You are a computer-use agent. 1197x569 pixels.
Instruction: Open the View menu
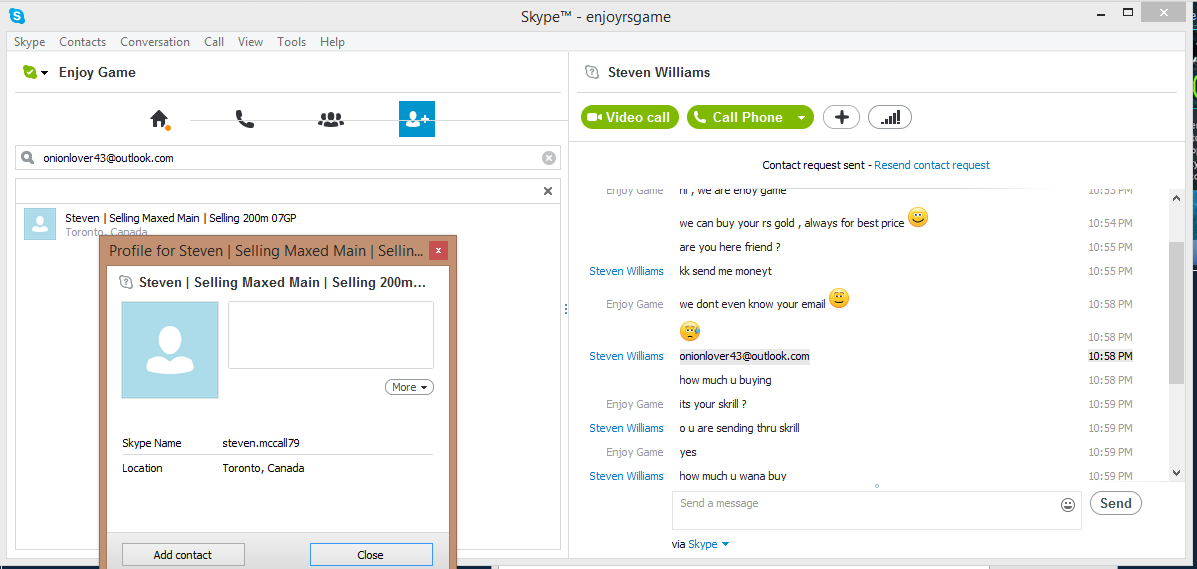[x=250, y=42]
